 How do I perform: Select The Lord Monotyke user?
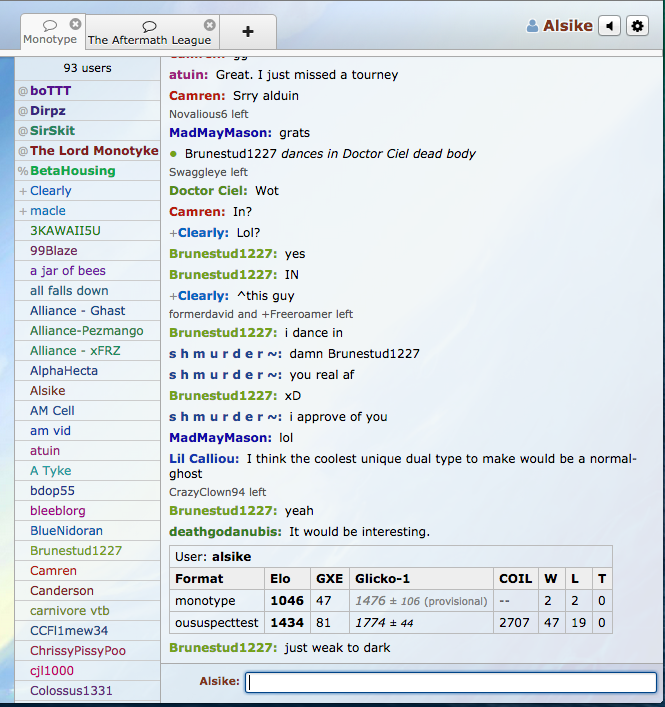(88, 151)
